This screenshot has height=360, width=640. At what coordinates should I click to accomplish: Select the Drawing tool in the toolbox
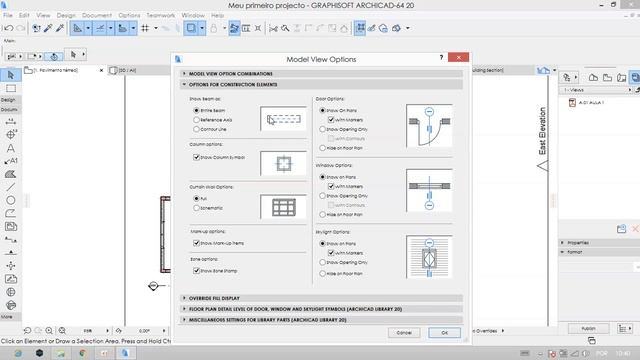click(x=11, y=227)
